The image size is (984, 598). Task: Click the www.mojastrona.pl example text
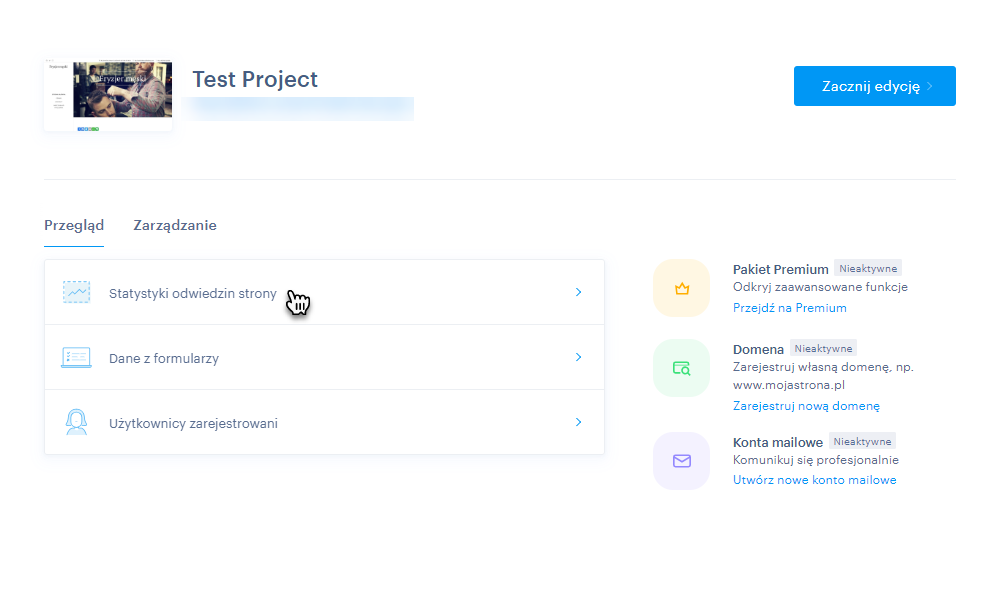(789, 385)
